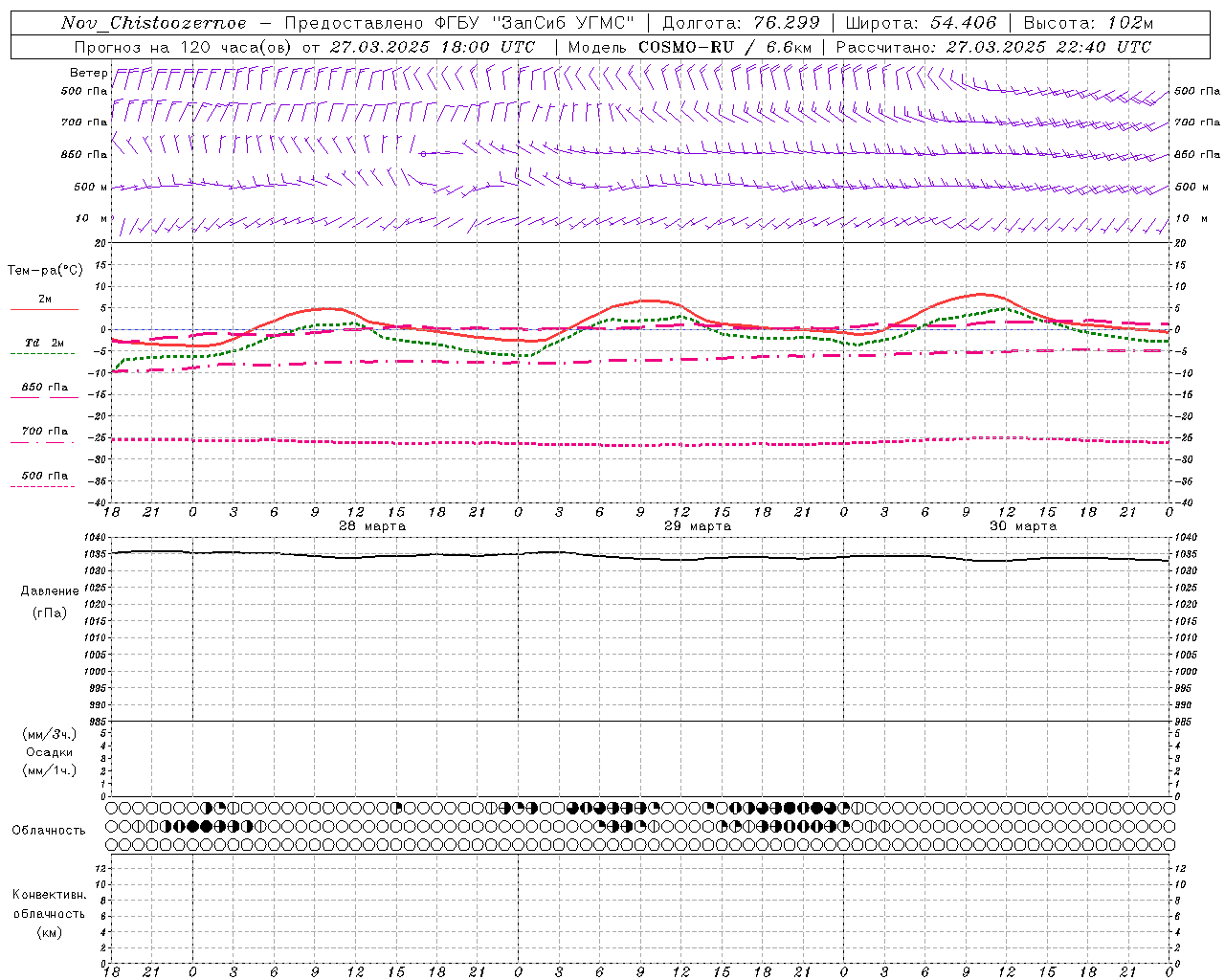Click the longitude value Долгота: 76.299

(741, 23)
